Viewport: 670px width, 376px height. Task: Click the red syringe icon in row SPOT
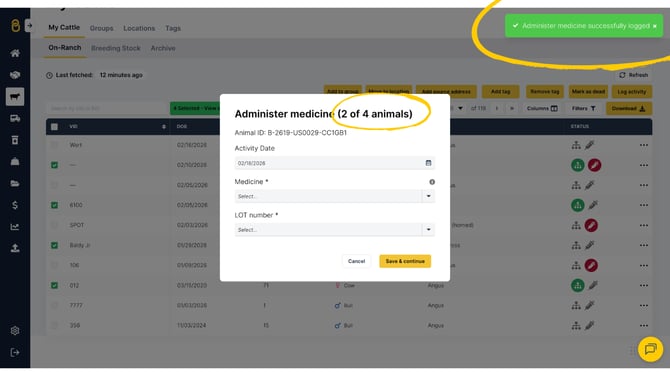pos(591,225)
